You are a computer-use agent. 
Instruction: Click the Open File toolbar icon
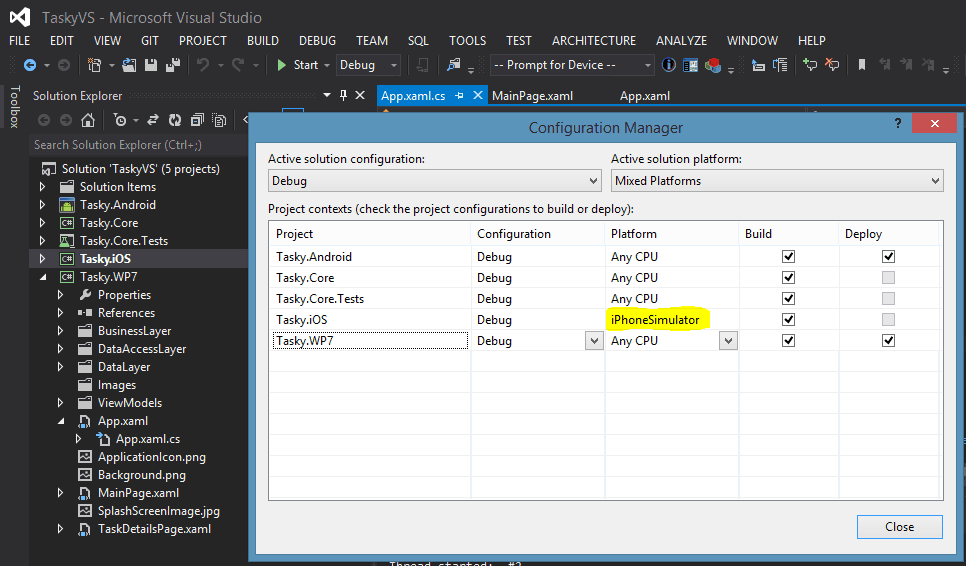click(x=129, y=65)
